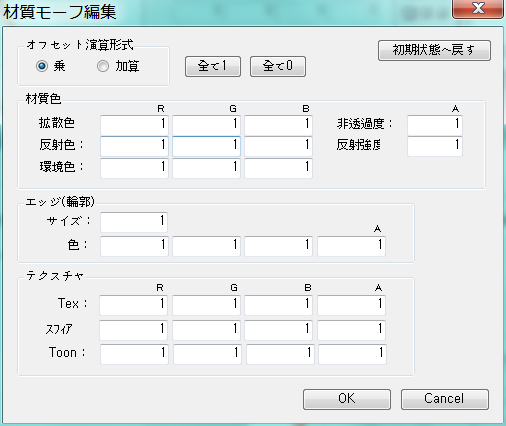The image size is (506, 426).
Task: Focus the edge 色 G field
Action: (x=206, y=246)
